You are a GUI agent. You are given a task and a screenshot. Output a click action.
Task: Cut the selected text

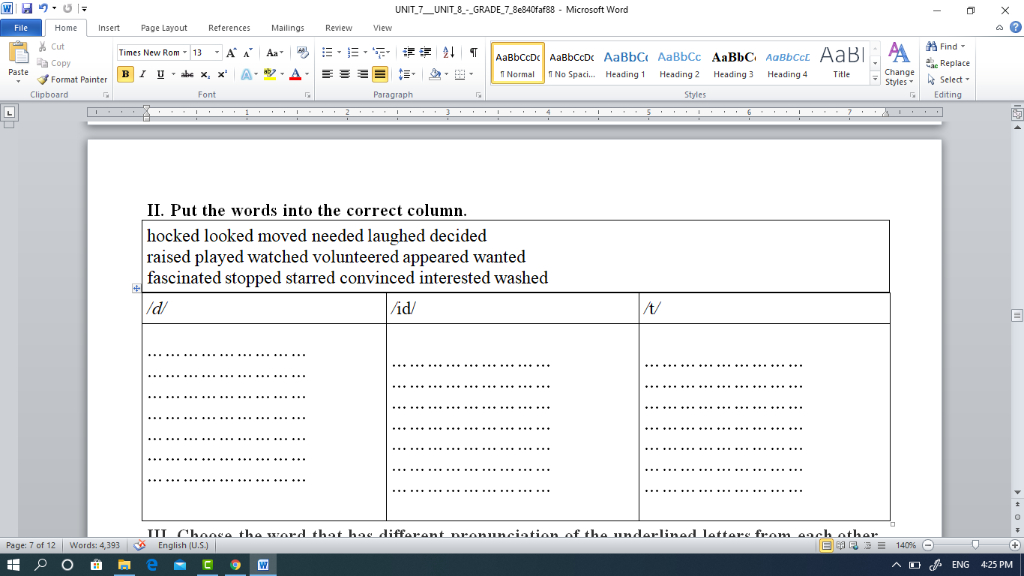(51, 46)
